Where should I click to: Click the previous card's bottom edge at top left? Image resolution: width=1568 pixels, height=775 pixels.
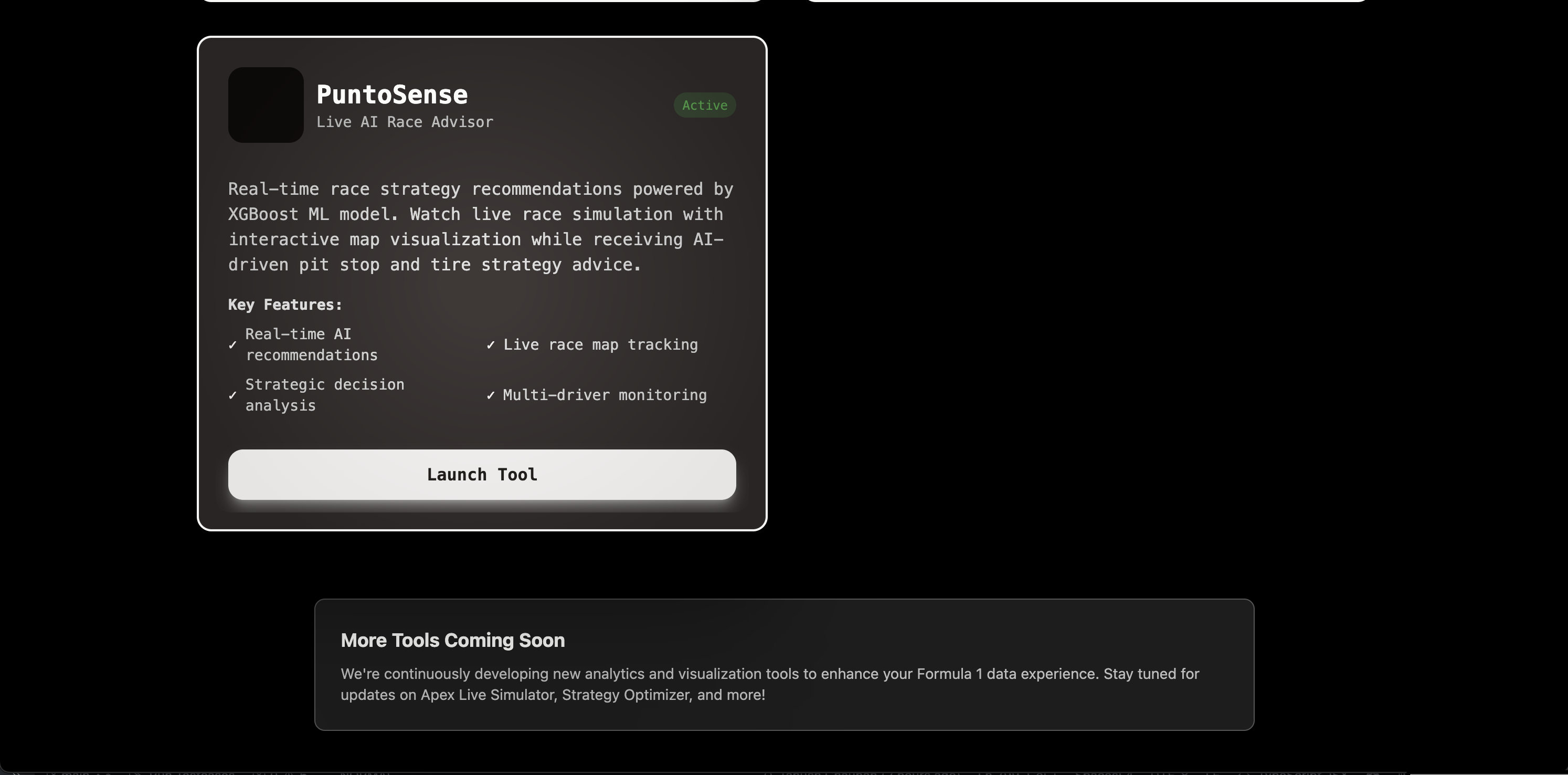tap(481, 1)
